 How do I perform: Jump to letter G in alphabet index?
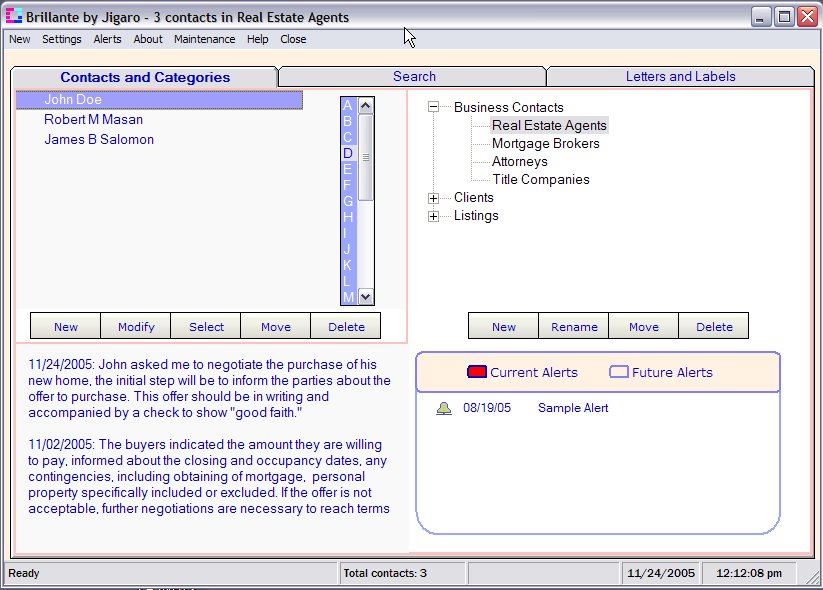tap(348, 201)
